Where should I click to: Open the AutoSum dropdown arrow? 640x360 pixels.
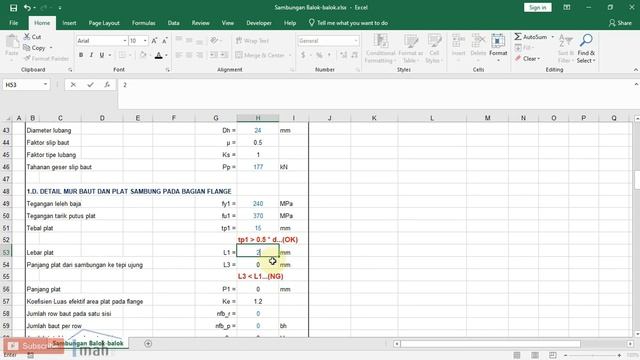pyautogui.click(x=553, y=37)
